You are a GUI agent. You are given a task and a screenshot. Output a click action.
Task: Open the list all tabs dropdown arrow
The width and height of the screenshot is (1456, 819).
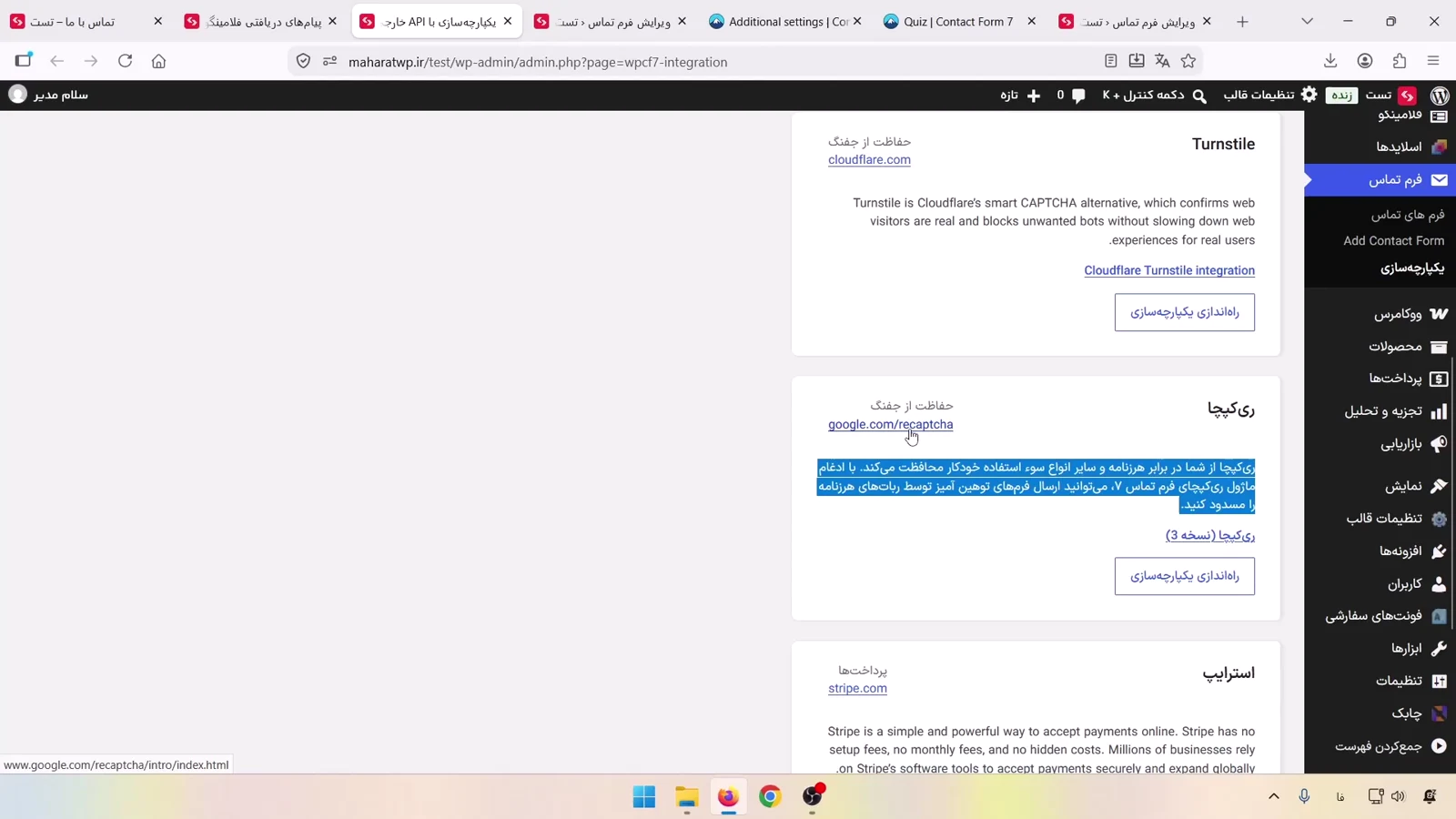pyautogui.click(x=1307, y=21)
